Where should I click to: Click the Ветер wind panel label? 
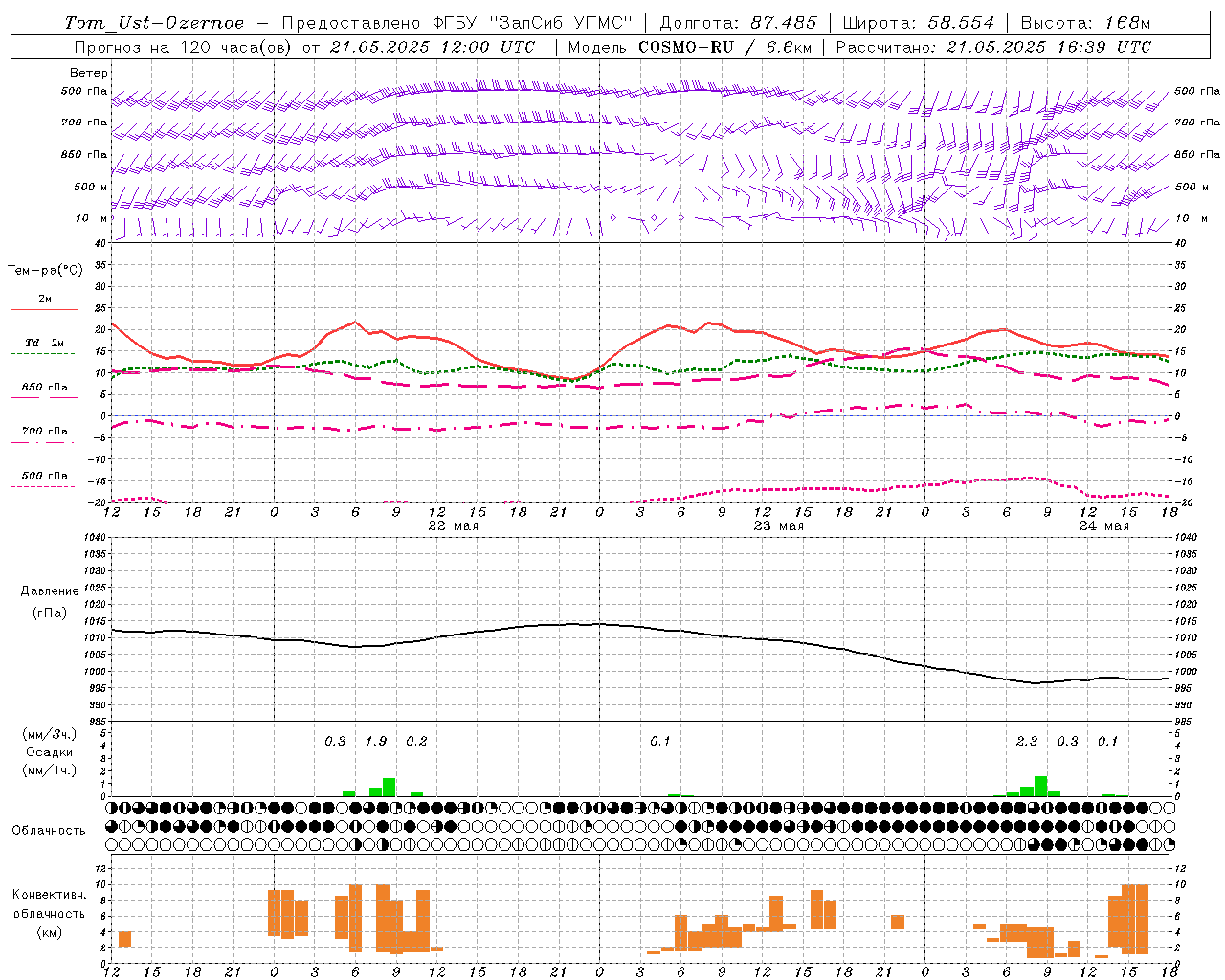point(89,73)
